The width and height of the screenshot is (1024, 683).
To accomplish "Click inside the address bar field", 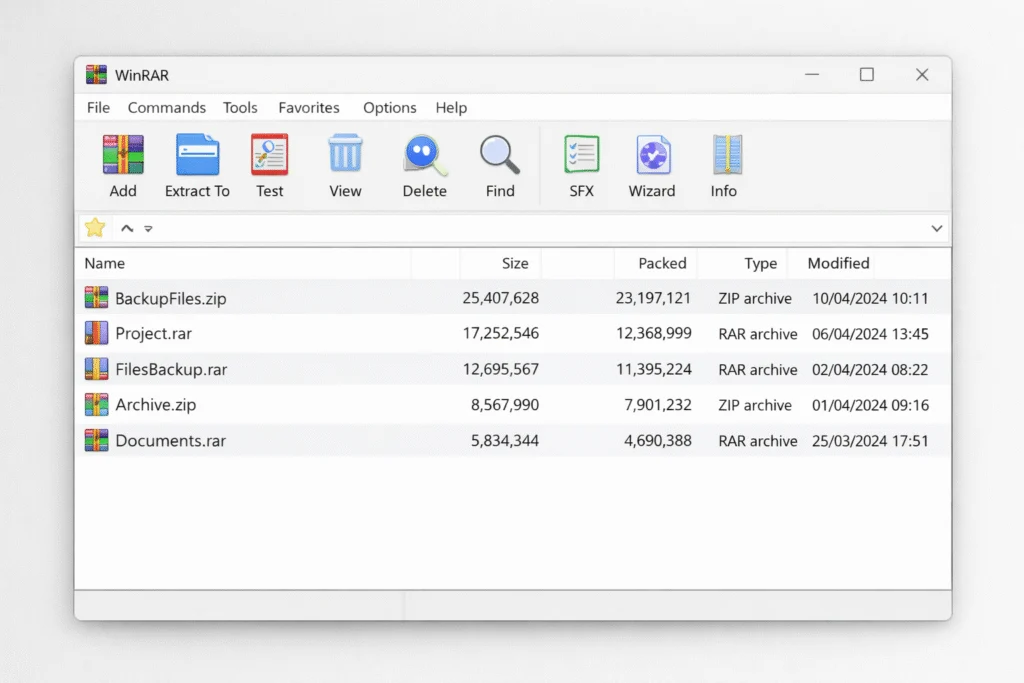I will 500,228.
